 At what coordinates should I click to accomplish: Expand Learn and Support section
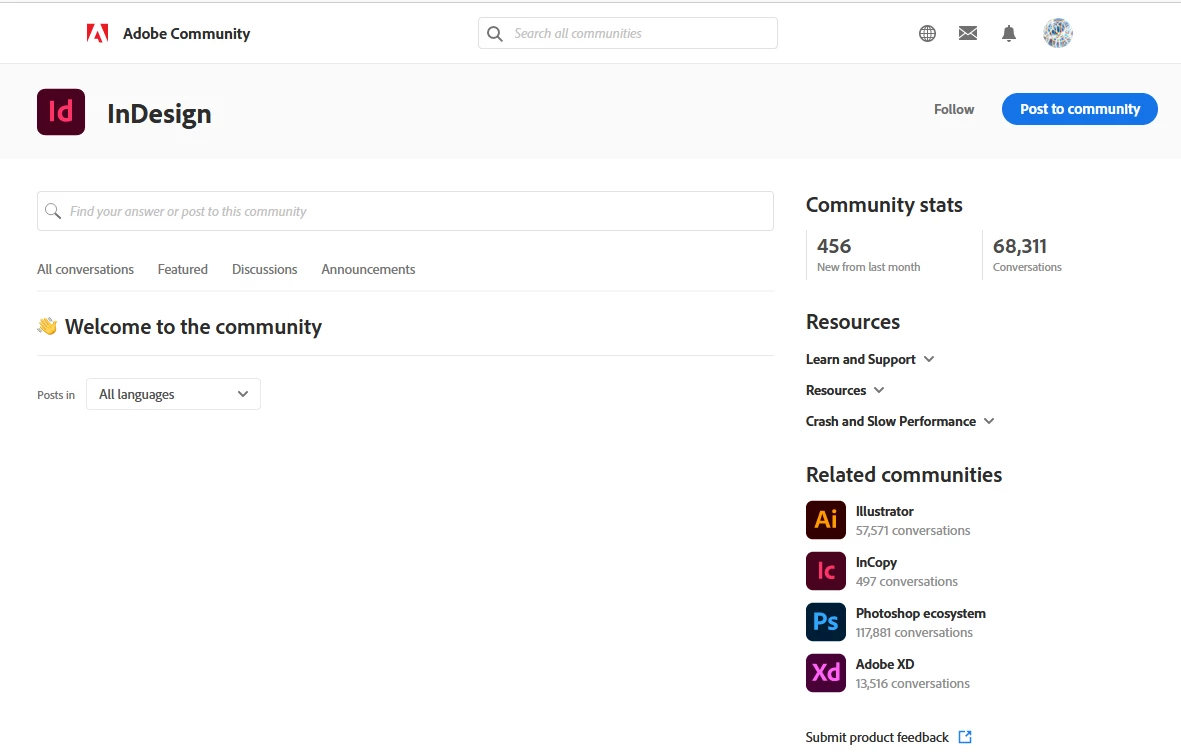click(x=870, y=359)
